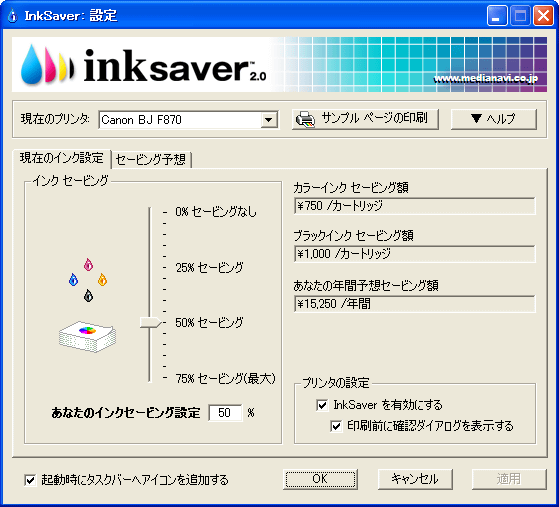This screenshot has width=559, height=507.
Task: Switch to the セービング予想 tab
Action: pos(151,159)
